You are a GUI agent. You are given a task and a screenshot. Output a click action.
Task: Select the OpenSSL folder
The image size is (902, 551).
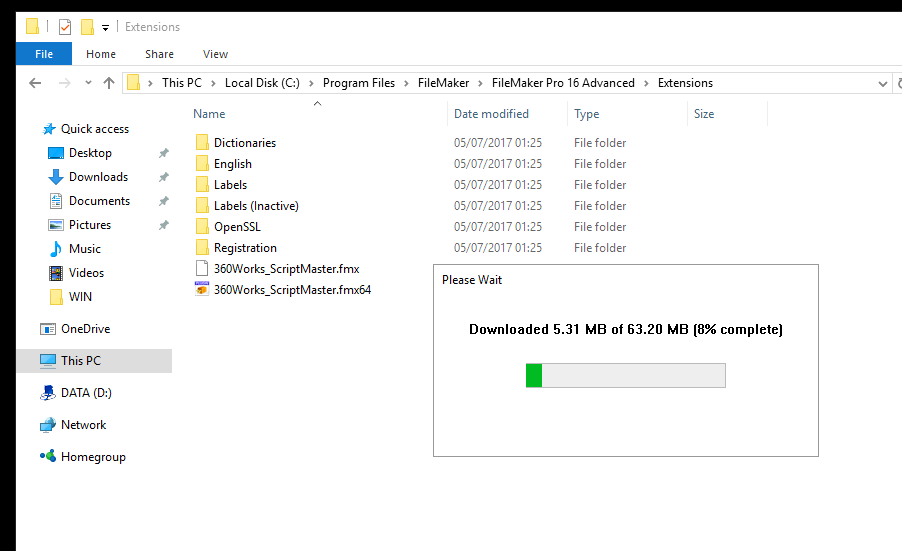click(238, 227)
